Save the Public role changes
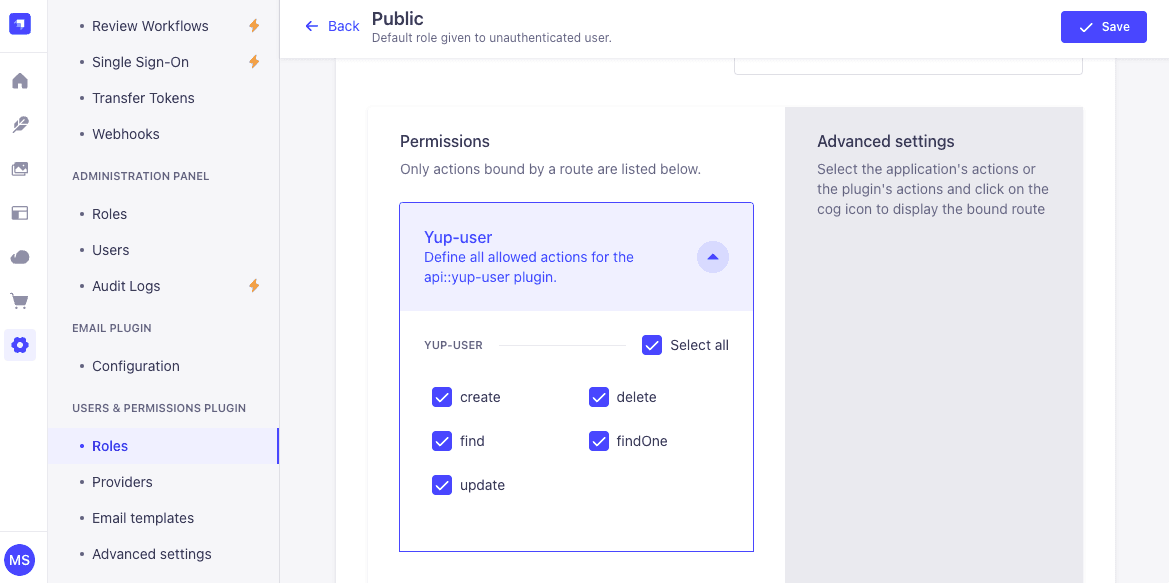 click(x=1103, y=27)
